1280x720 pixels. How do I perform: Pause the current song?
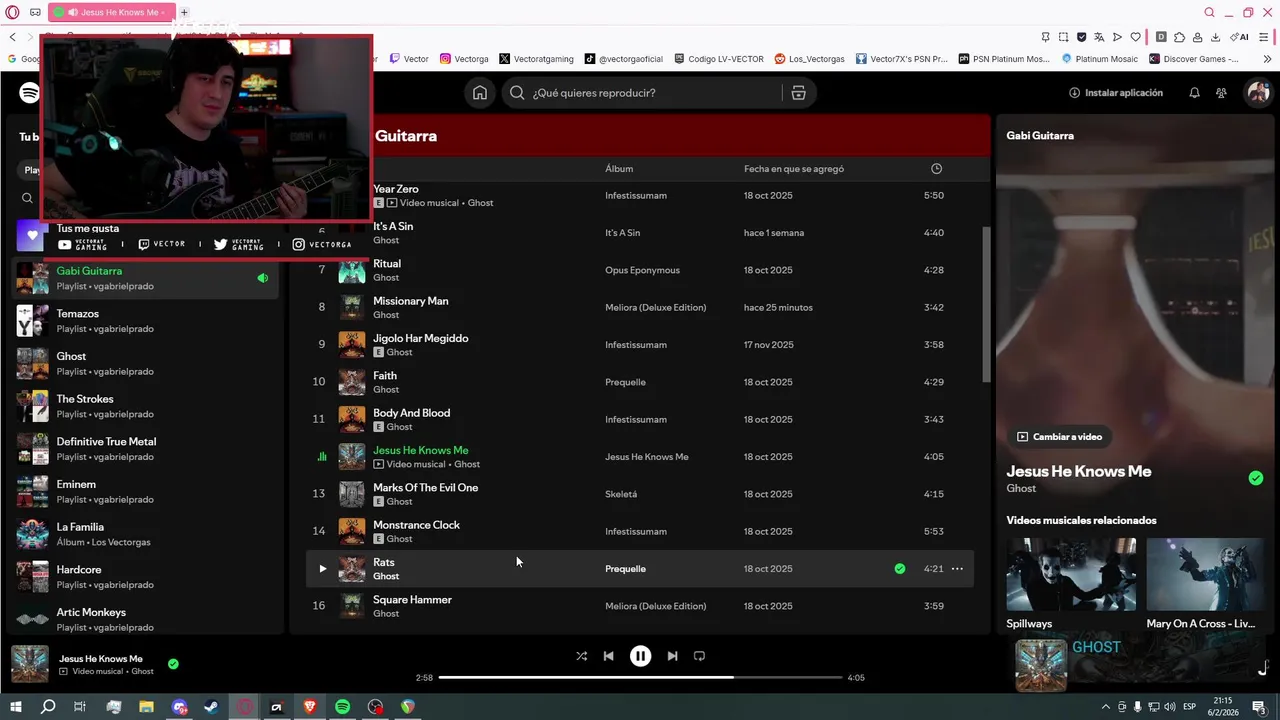(x=640, y=656)
